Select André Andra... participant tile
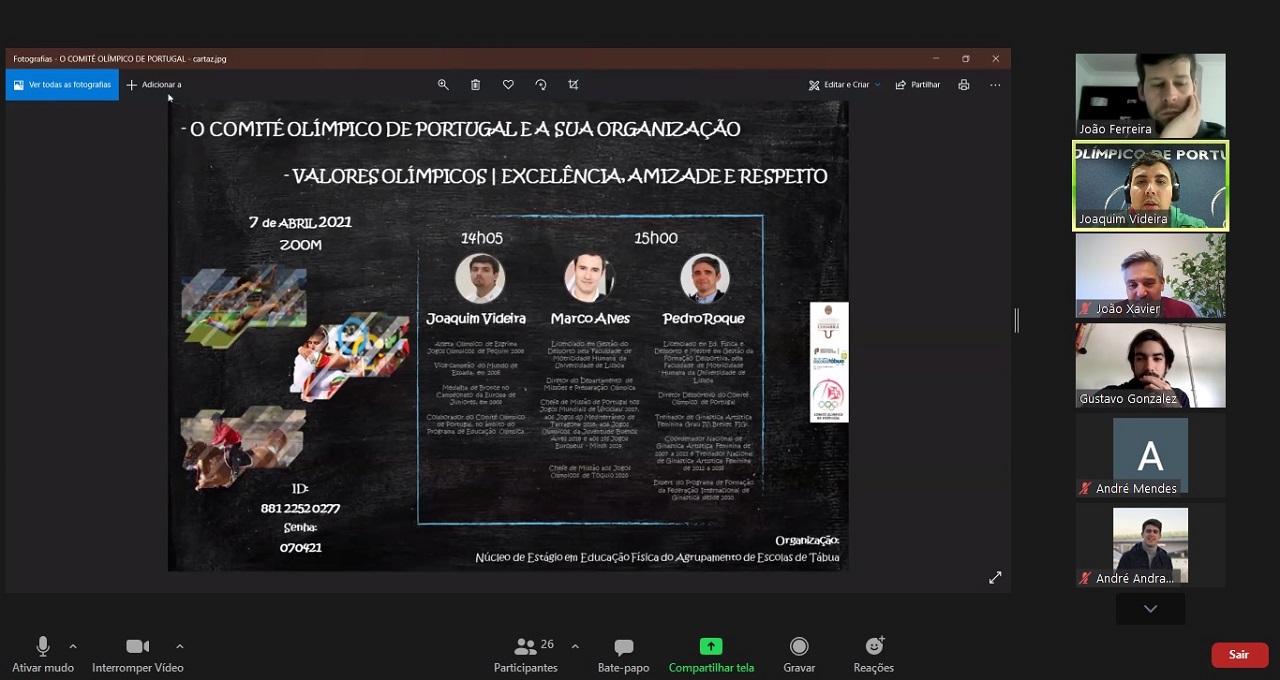 pyautogui.click(x=1150, y=546)
